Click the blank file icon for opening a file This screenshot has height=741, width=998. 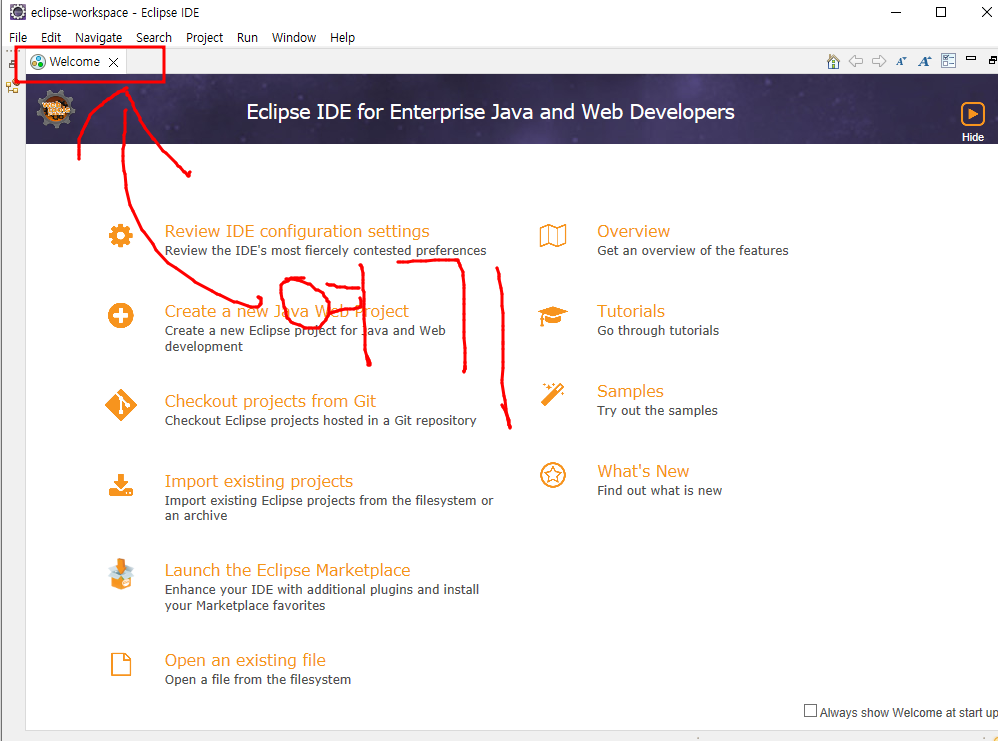tap(121, 664)
